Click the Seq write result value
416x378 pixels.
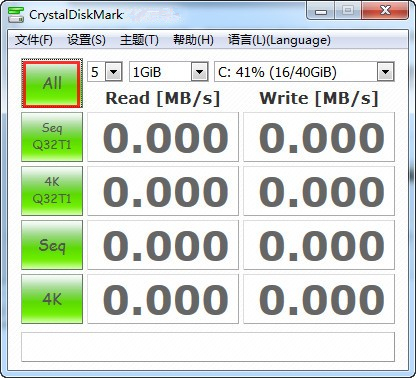[x=319, y=245]
